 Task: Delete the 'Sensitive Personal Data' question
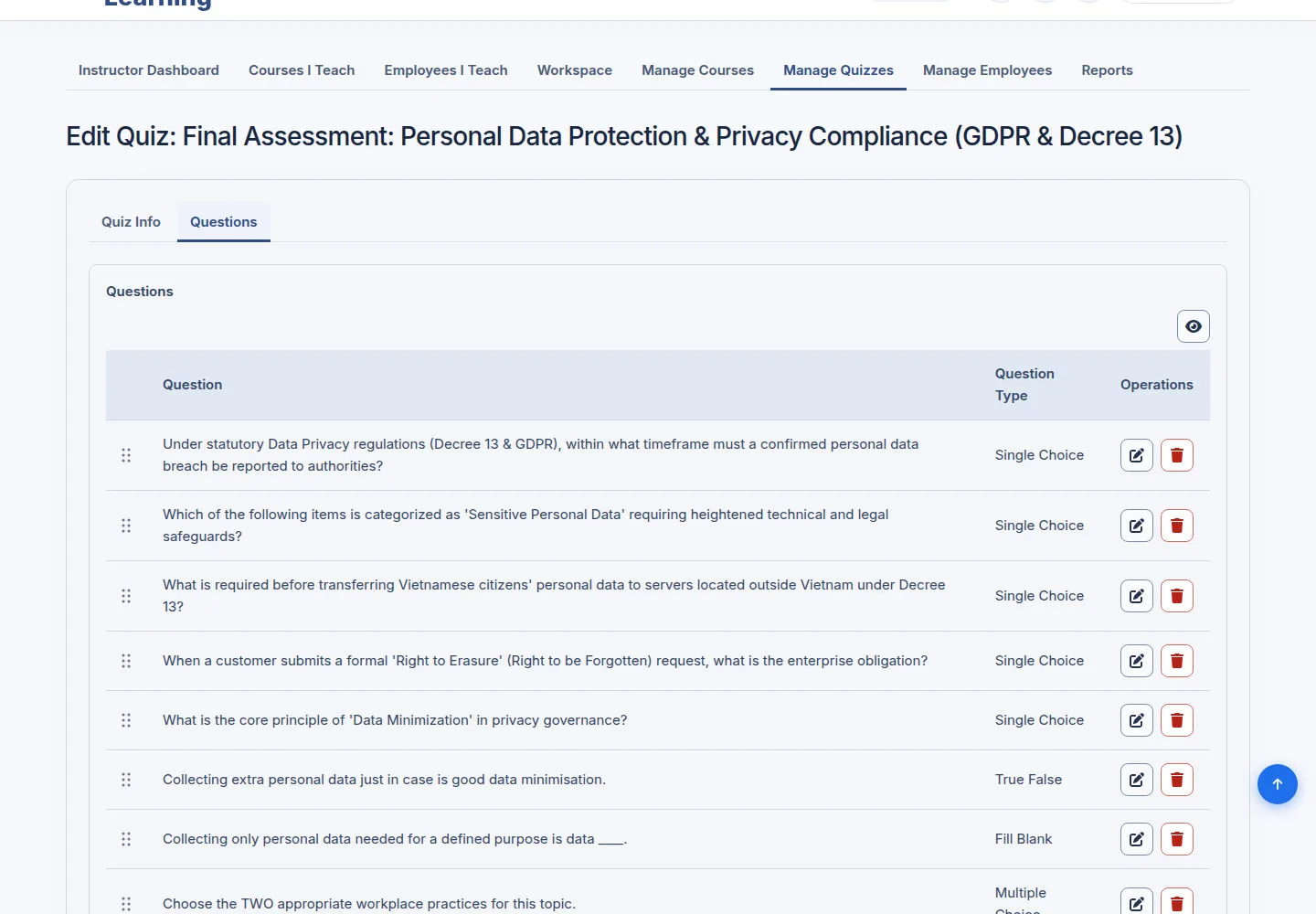point(1177,526)
